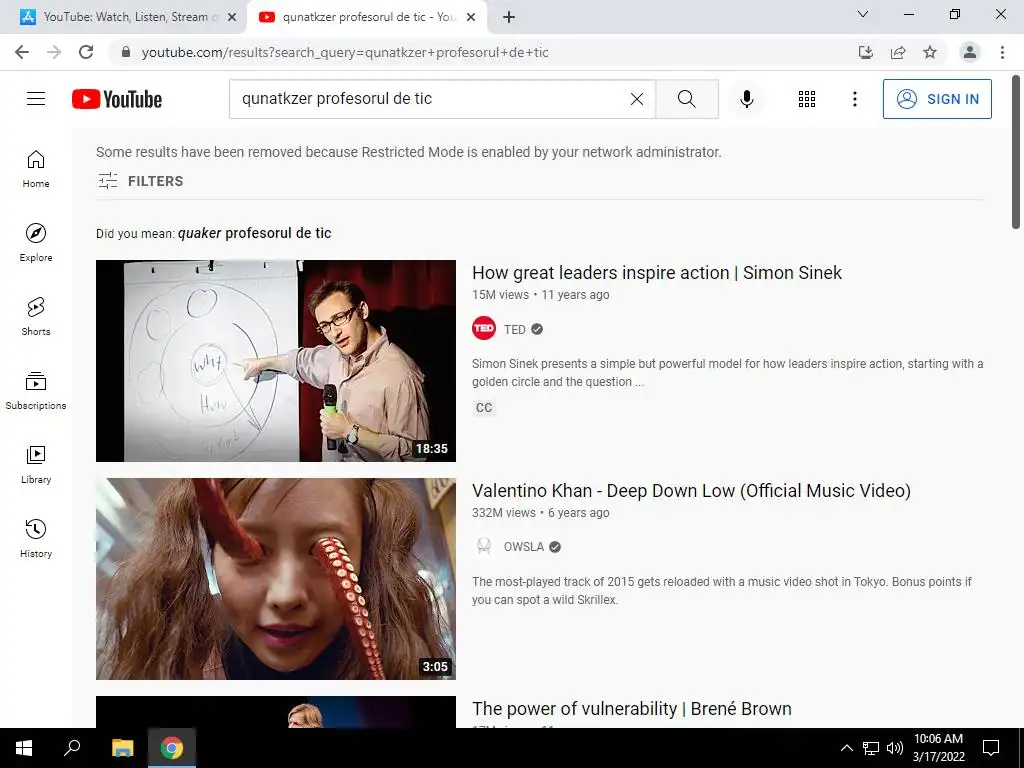Open Explore in the sidebar
This screenshot has height=768, width=1024.
pyautogui.click(x=36, y=242)
